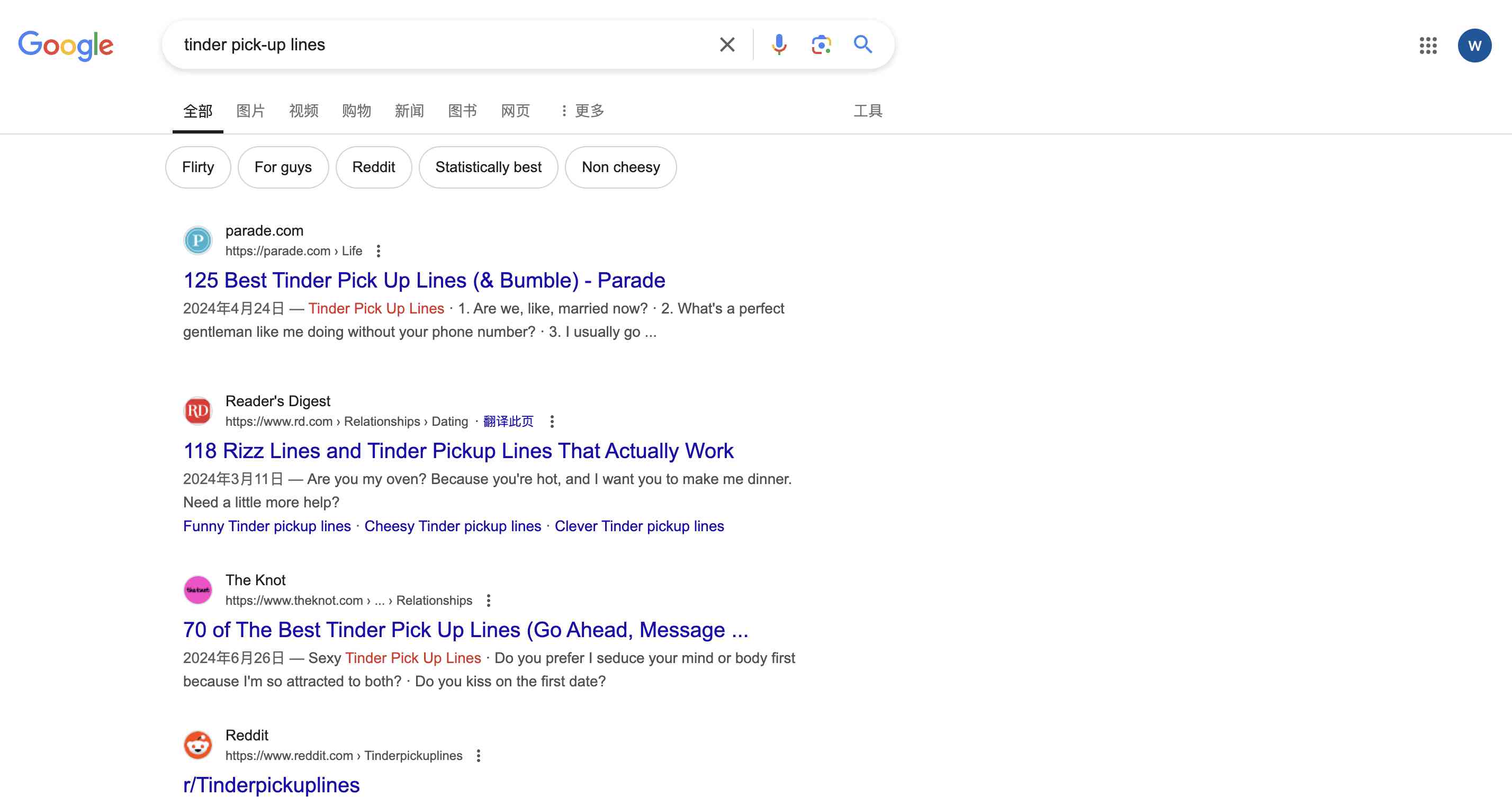Screen dimensions: 1512x805
Task: Click the magnifying glass search button
Action: click(863, 44)
